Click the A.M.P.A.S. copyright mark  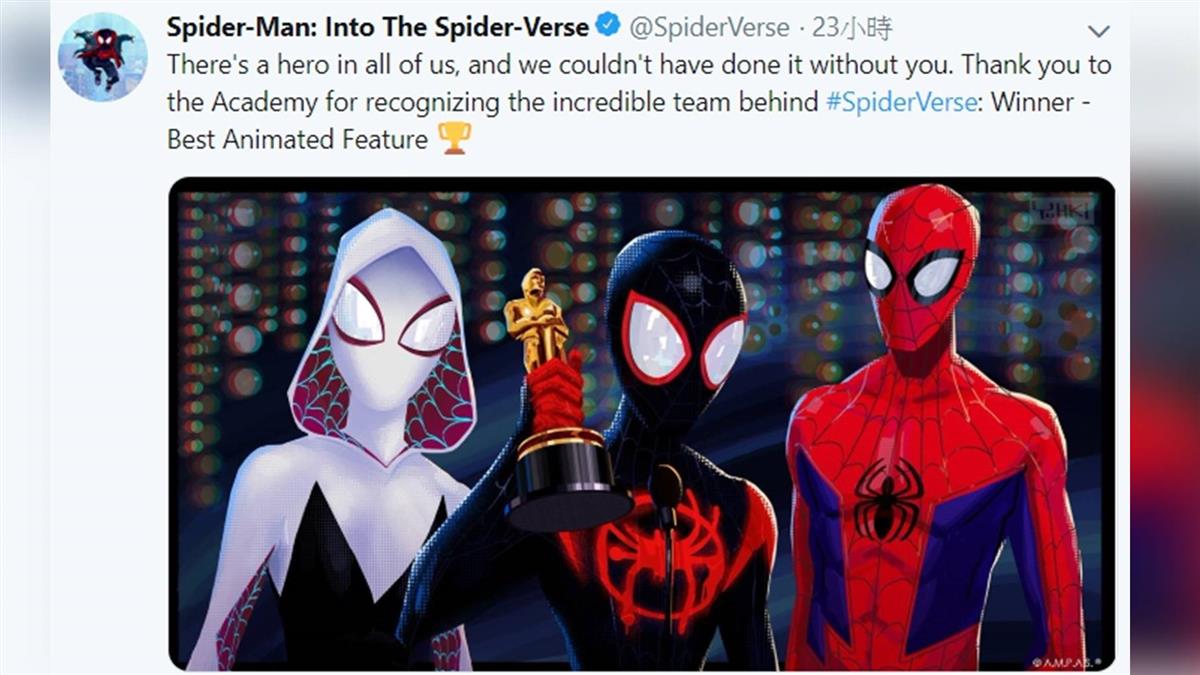(x=1068, y=661)
